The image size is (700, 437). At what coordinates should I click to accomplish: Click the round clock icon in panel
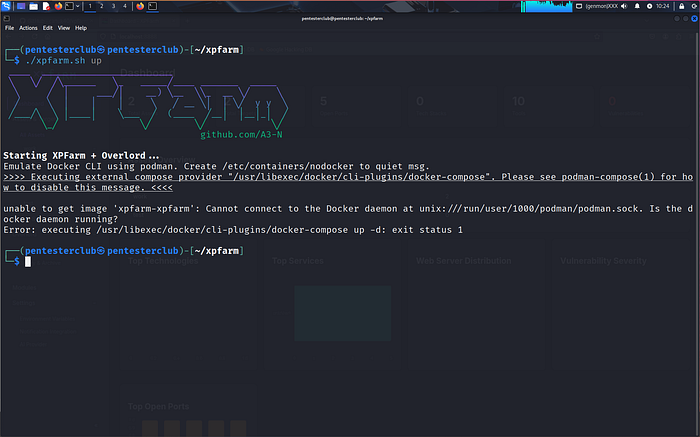pyautogui.click(x=650, y=6)
